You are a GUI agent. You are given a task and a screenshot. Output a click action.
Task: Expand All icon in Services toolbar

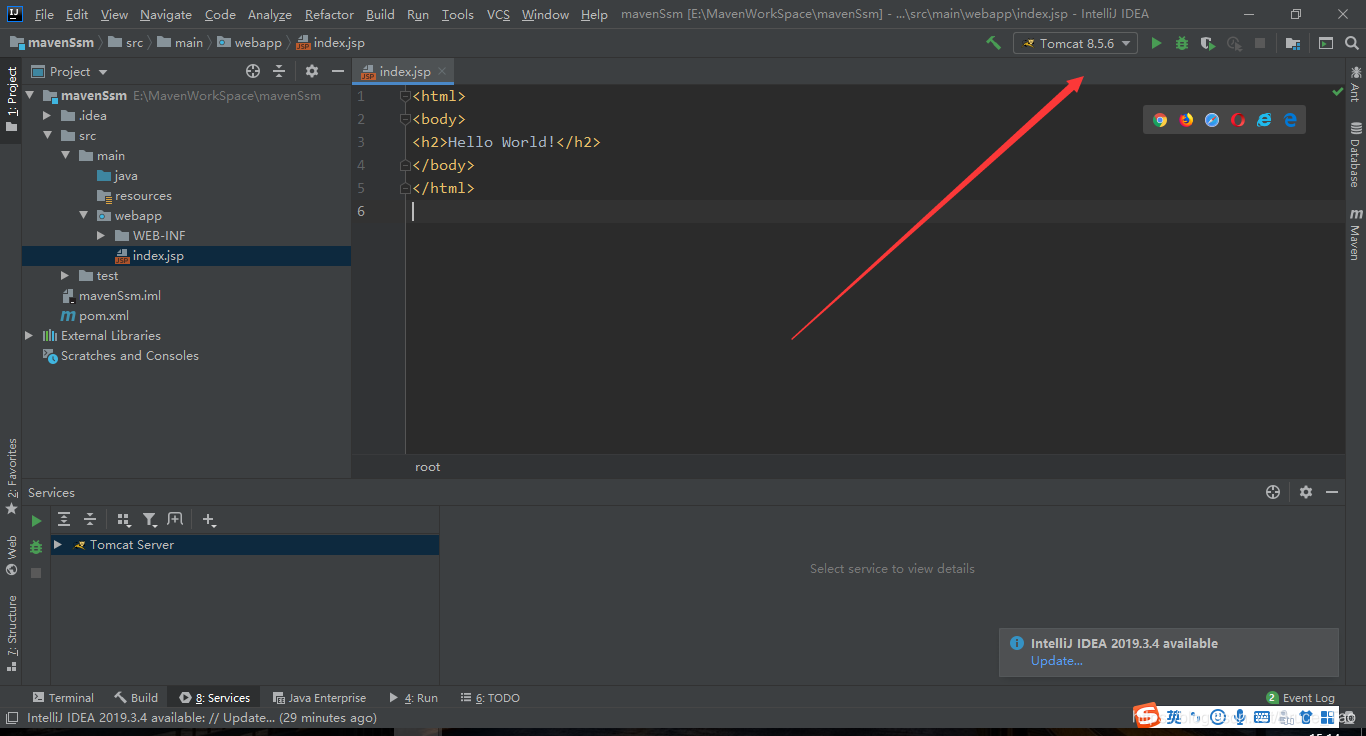click(x=64, y=519)
